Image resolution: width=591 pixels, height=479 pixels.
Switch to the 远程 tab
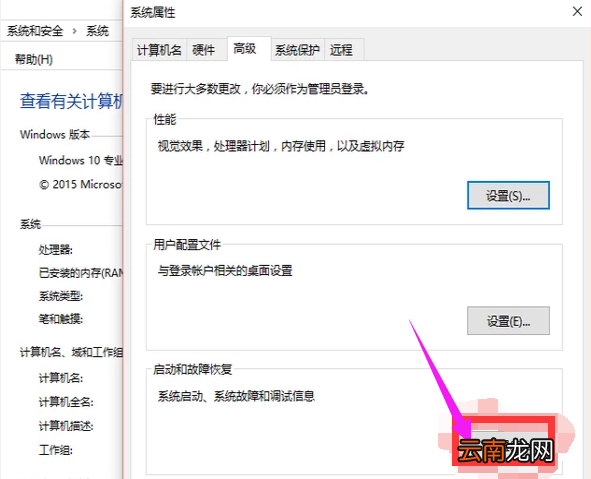tap(341, 50)
